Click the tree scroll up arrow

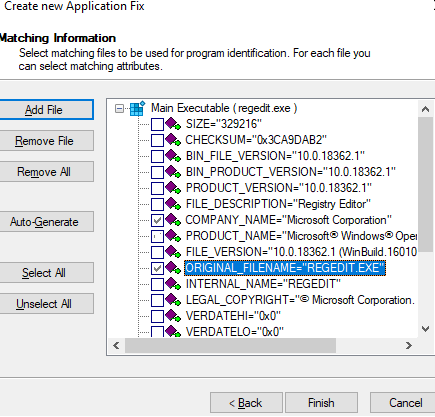pyautogui.click(x=425, y=109)
